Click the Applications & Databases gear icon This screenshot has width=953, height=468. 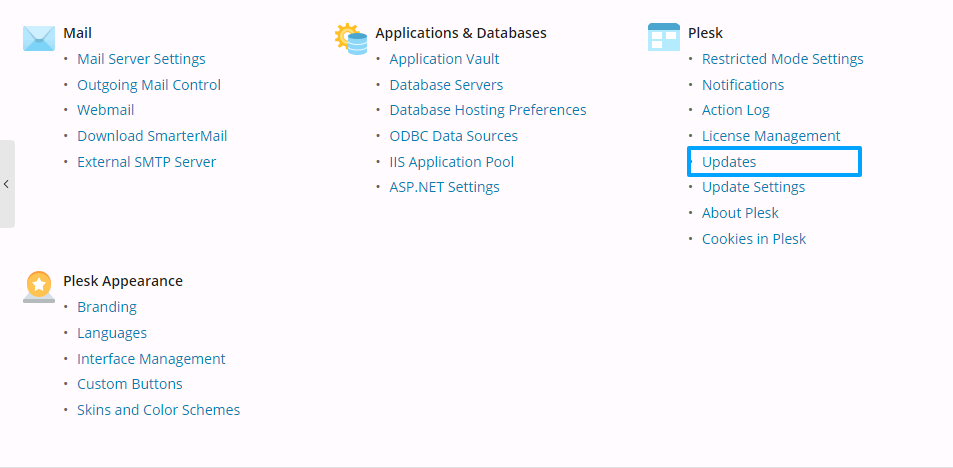[351, 39]
